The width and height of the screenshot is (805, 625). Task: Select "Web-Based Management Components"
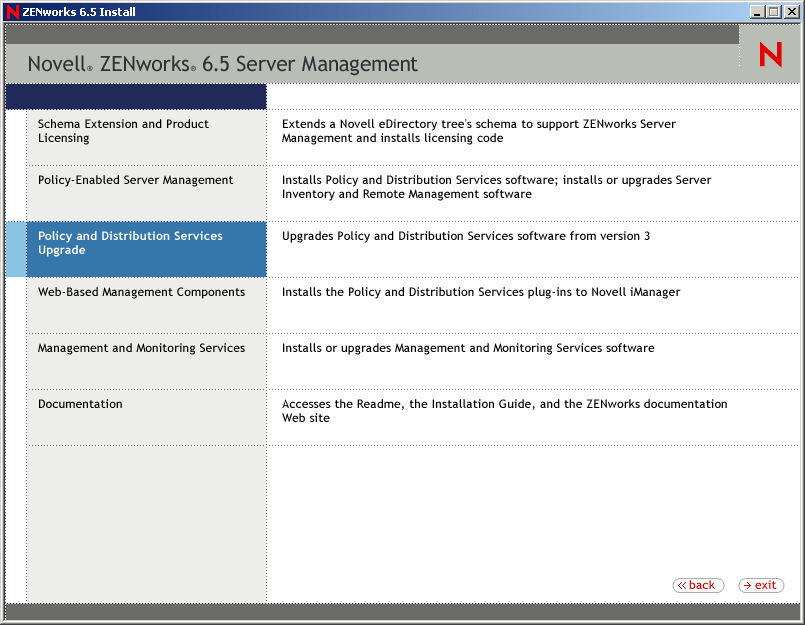click(x=141, y=291)
